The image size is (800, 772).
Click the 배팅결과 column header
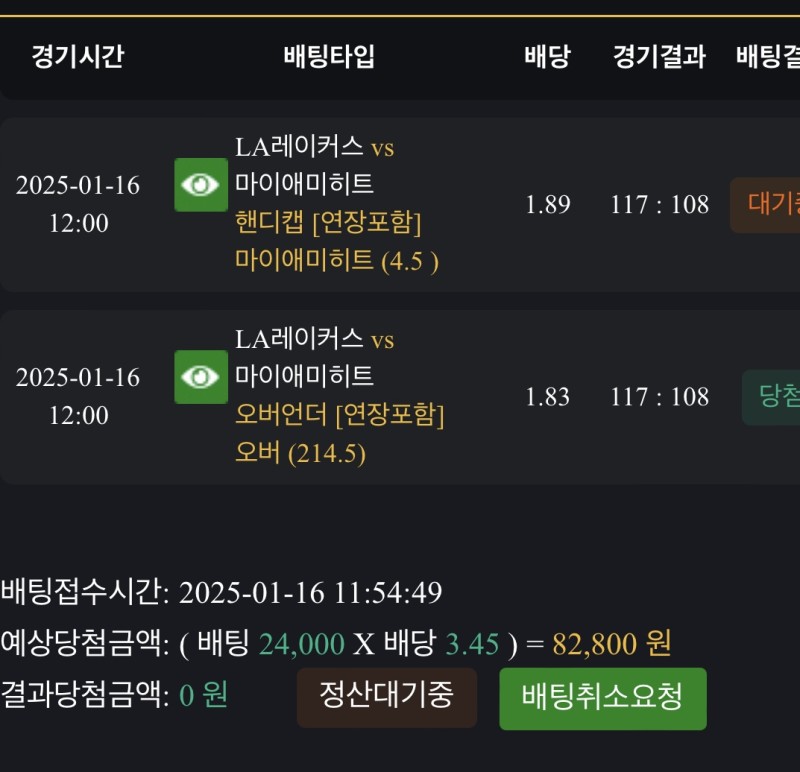768,57
